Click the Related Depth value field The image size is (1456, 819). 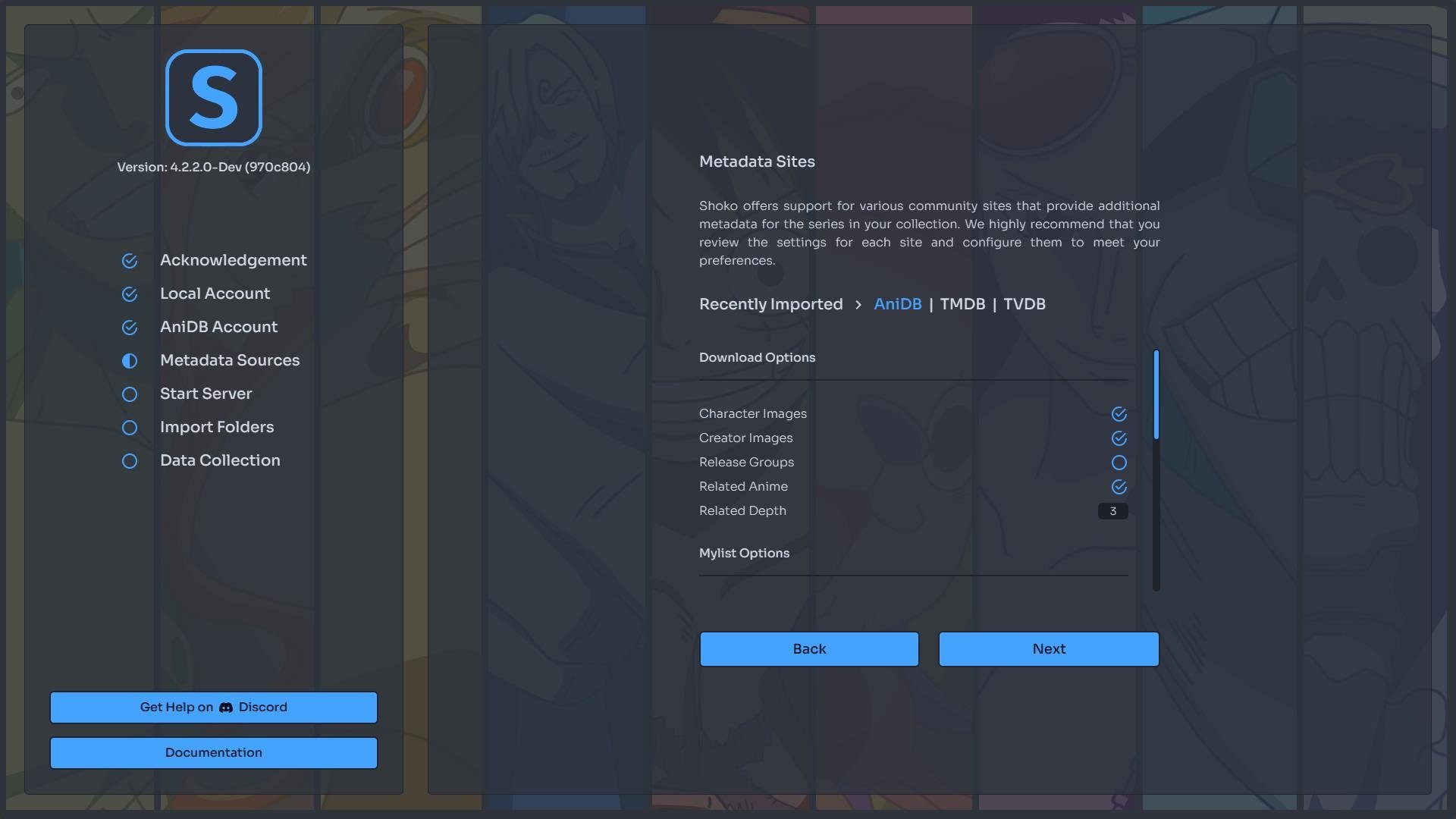pos(1112,511)
